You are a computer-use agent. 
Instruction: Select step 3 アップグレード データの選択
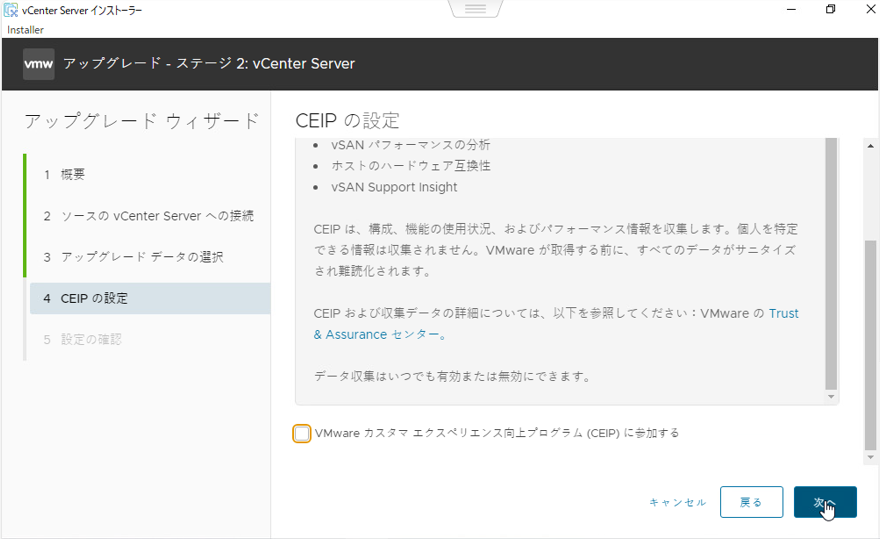(x=150, y=257)
